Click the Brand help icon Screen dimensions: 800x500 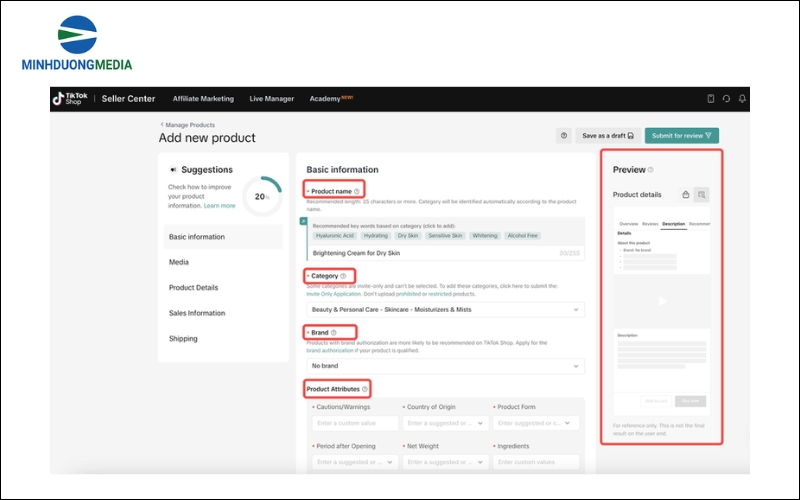click(334, 333)
